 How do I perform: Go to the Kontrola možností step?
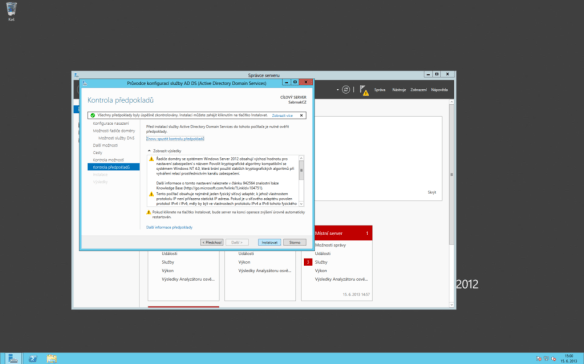108,160
